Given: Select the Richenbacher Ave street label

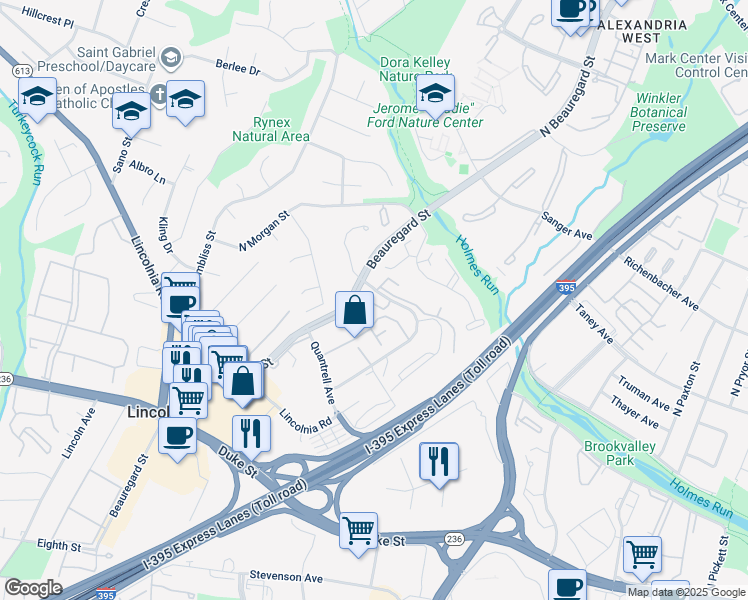Looking at the screenshot, I should (661, 284).
